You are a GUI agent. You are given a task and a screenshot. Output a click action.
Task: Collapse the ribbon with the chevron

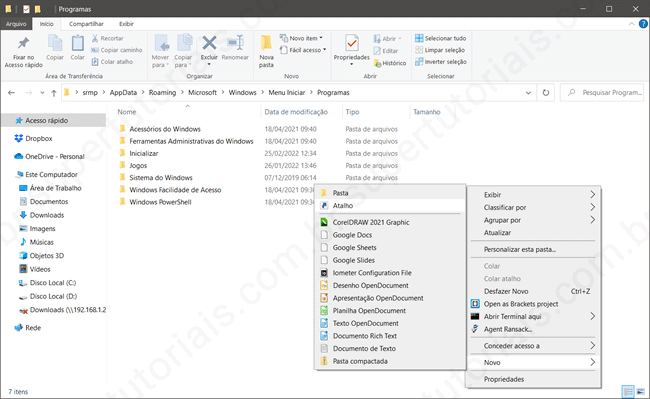631,24
